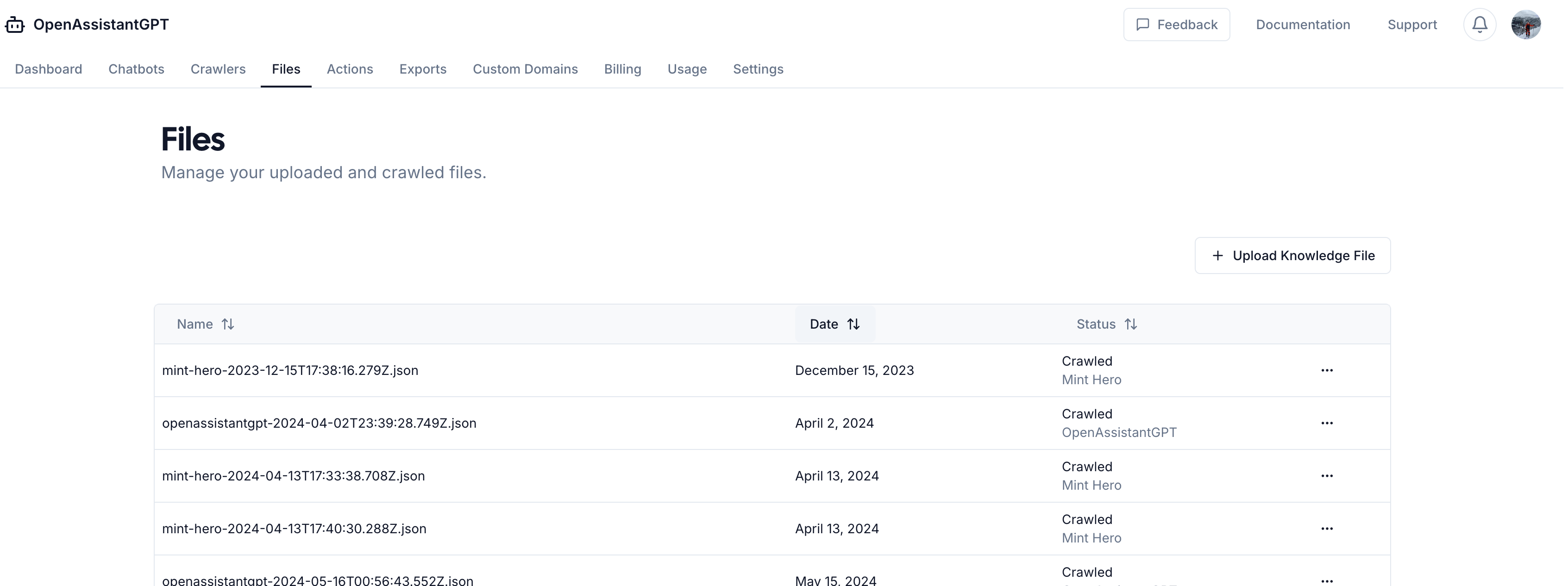Open the Custom Domains tab

525,69
